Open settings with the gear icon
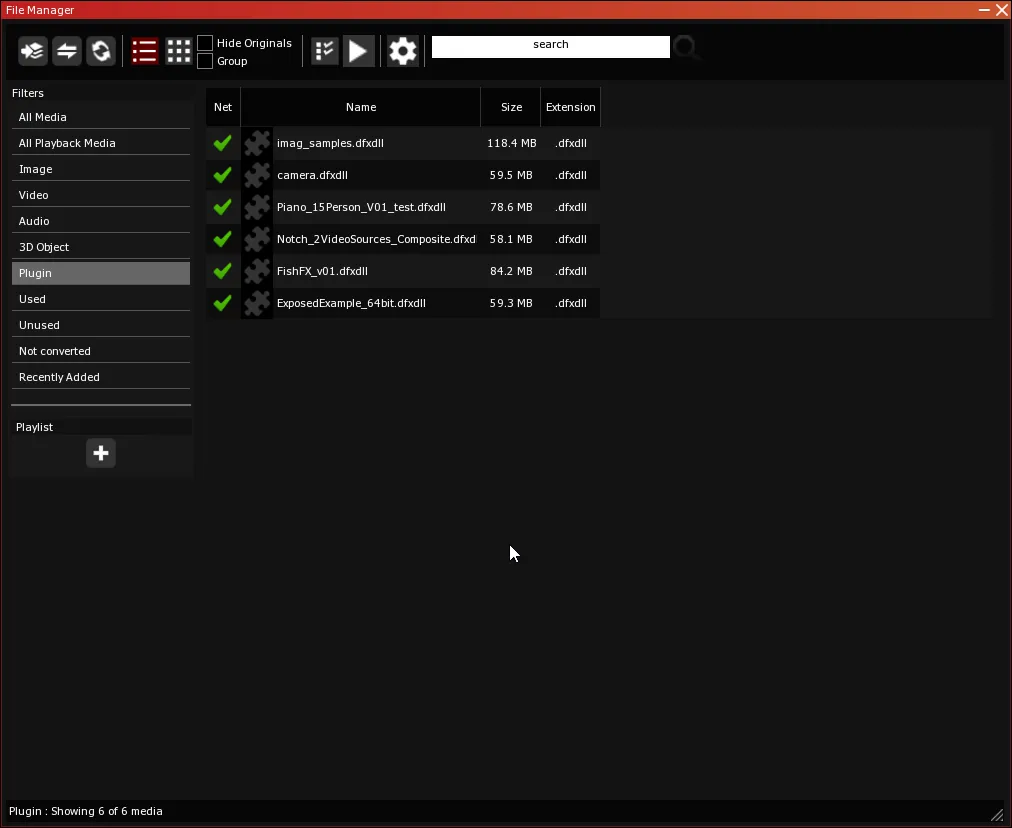This screenshot has height=828, width=1012. point(403,51)
